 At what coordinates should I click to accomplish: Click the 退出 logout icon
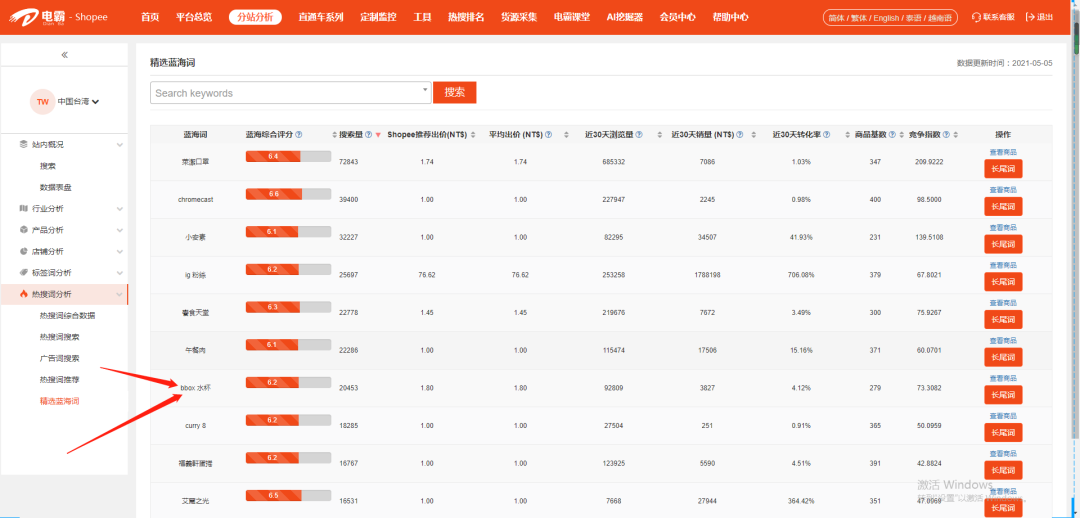tap(1027, 17)
